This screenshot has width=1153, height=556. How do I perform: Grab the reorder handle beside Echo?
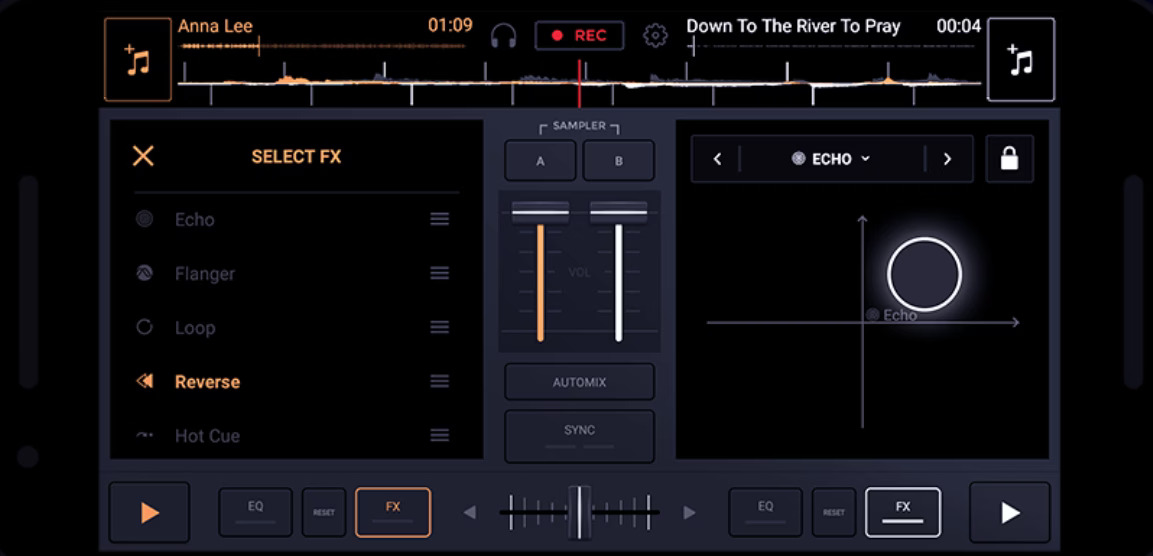pyautogui.click(x=440, y=219)
